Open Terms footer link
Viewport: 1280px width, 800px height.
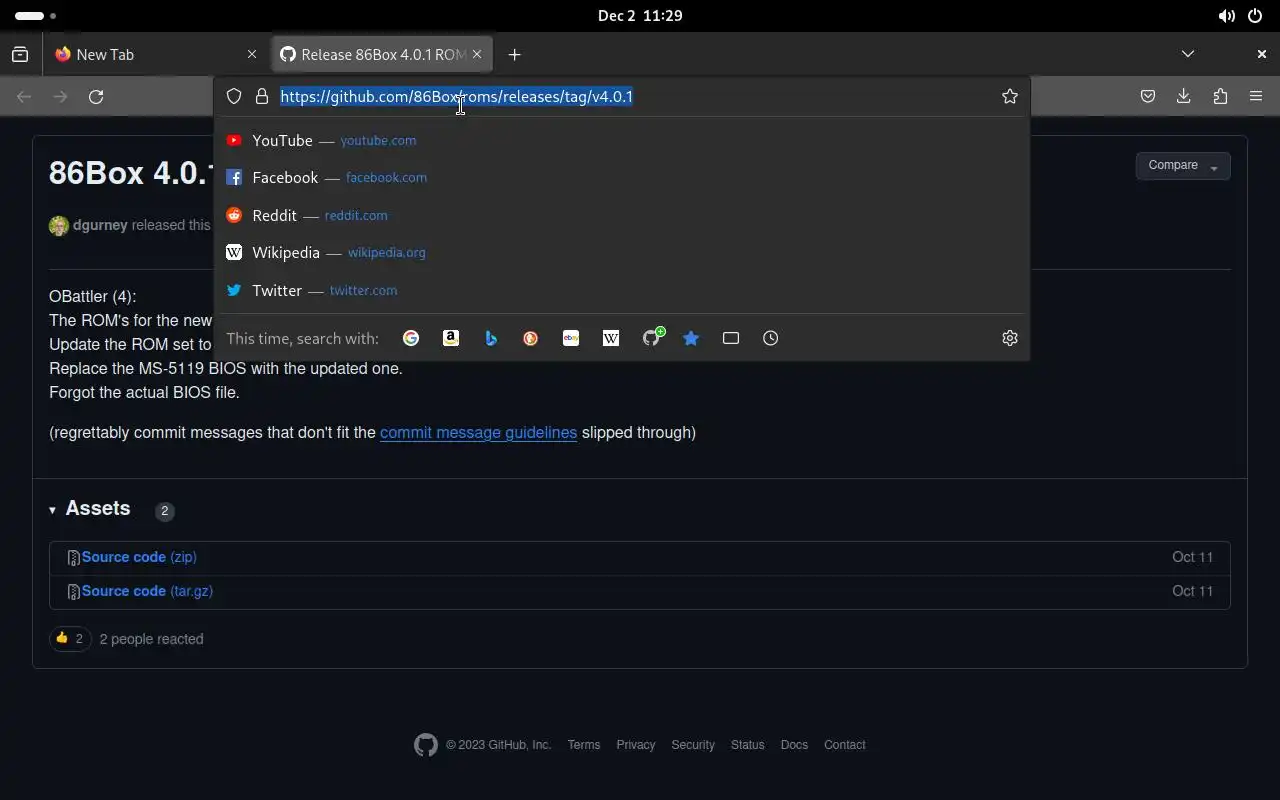click(x=584, y=745)
